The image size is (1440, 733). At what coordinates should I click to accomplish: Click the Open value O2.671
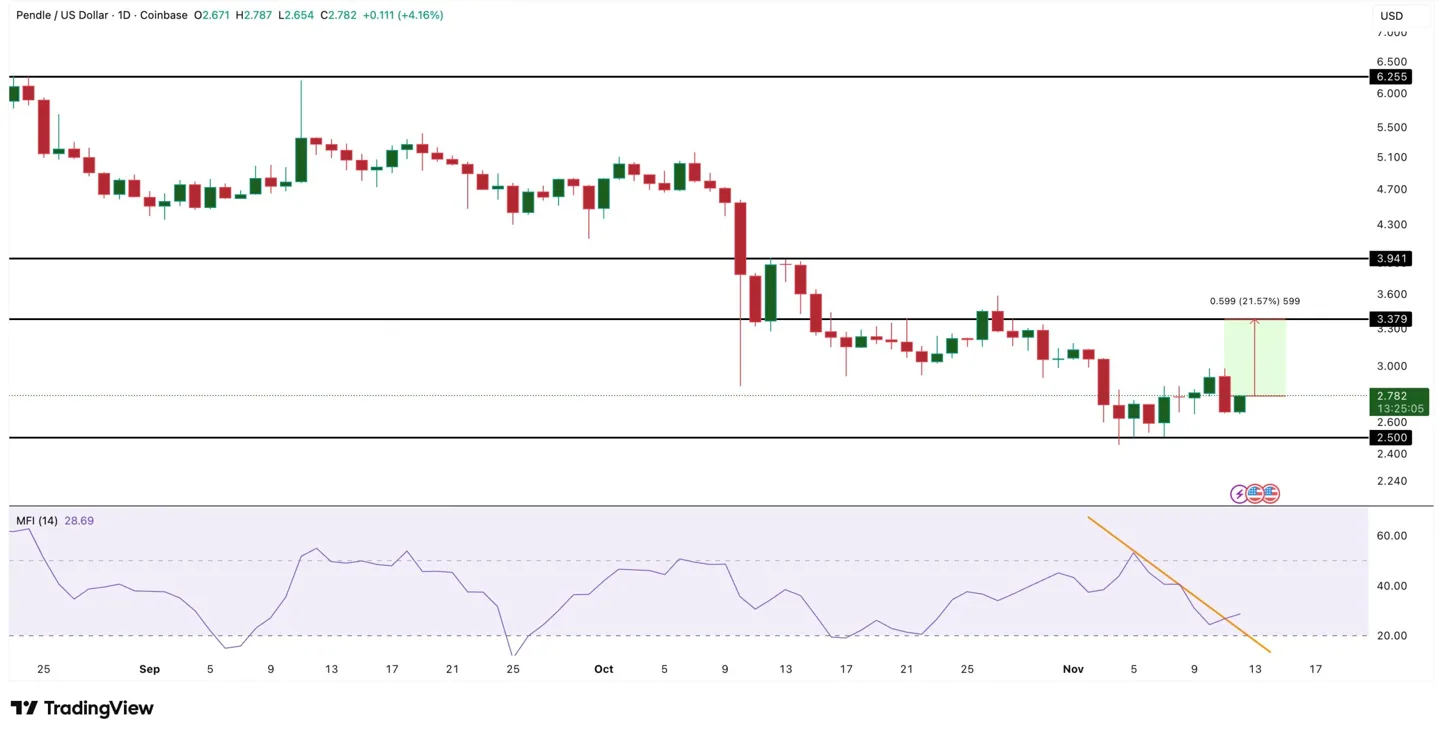click(x=212, y=15)
